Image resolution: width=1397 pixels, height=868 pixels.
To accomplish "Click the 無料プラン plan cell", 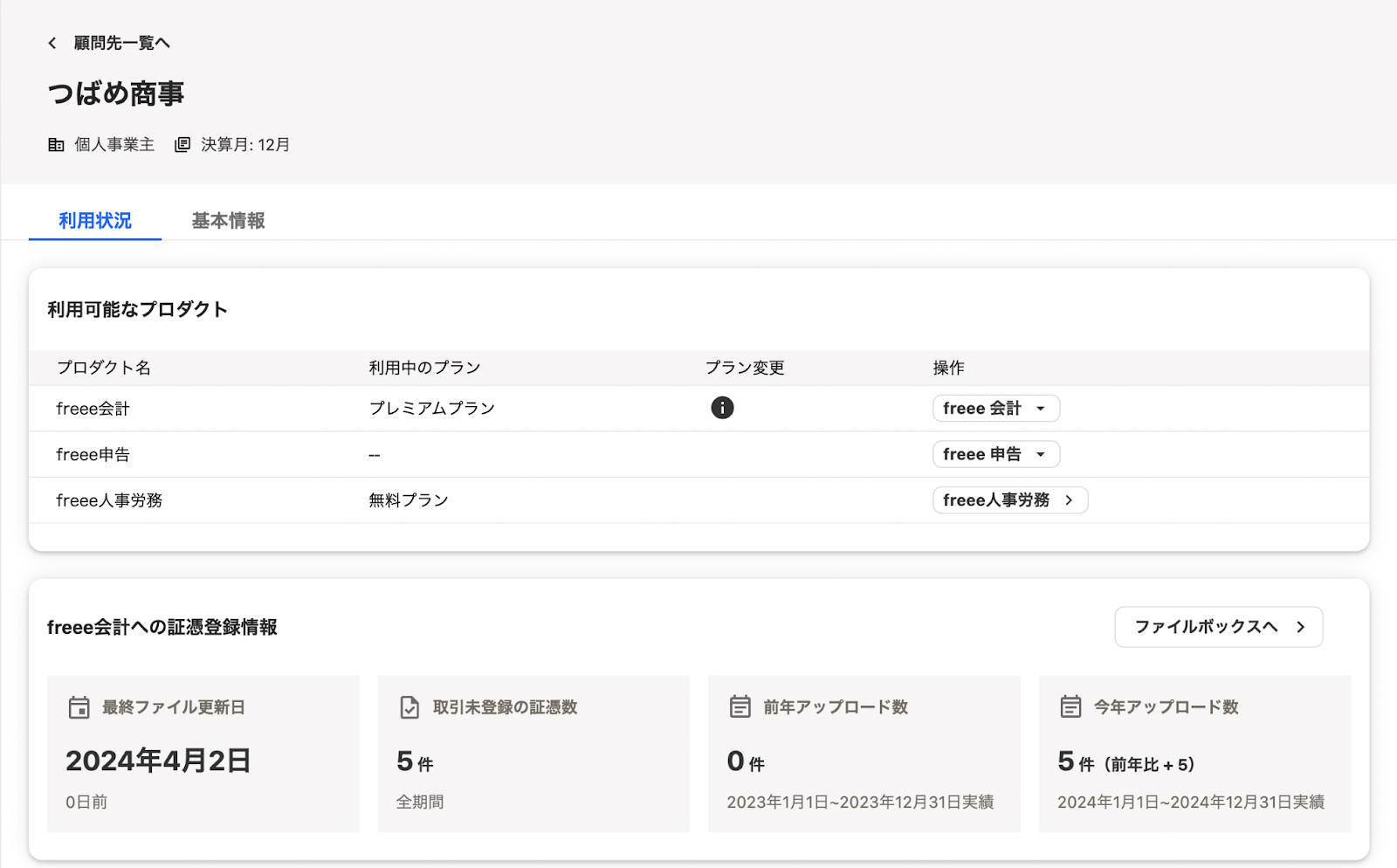I will pos(409,500).
